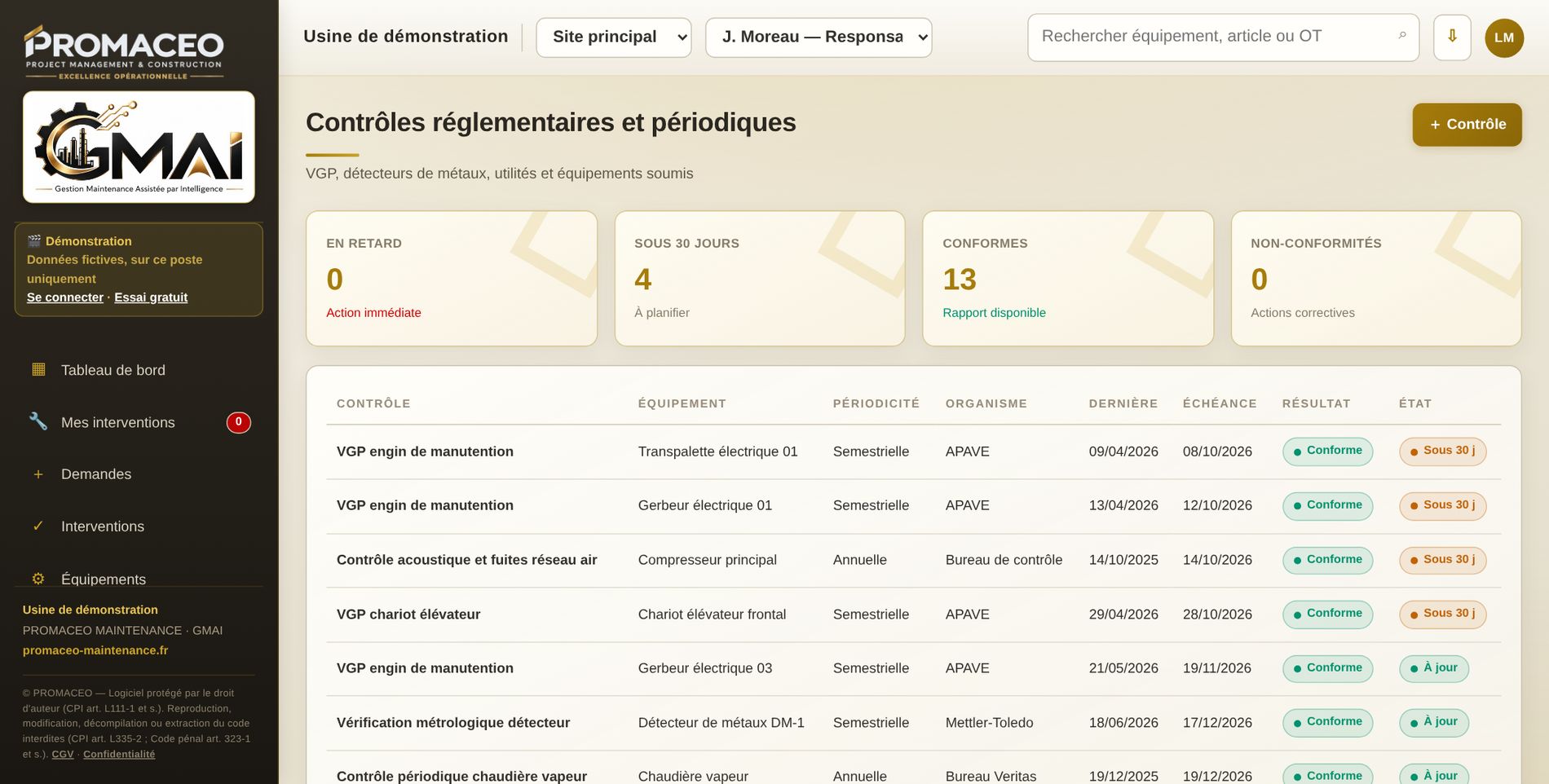Go to Tableau de bord
Viewport: 1549px width, 784px height.
pos(139,370)
